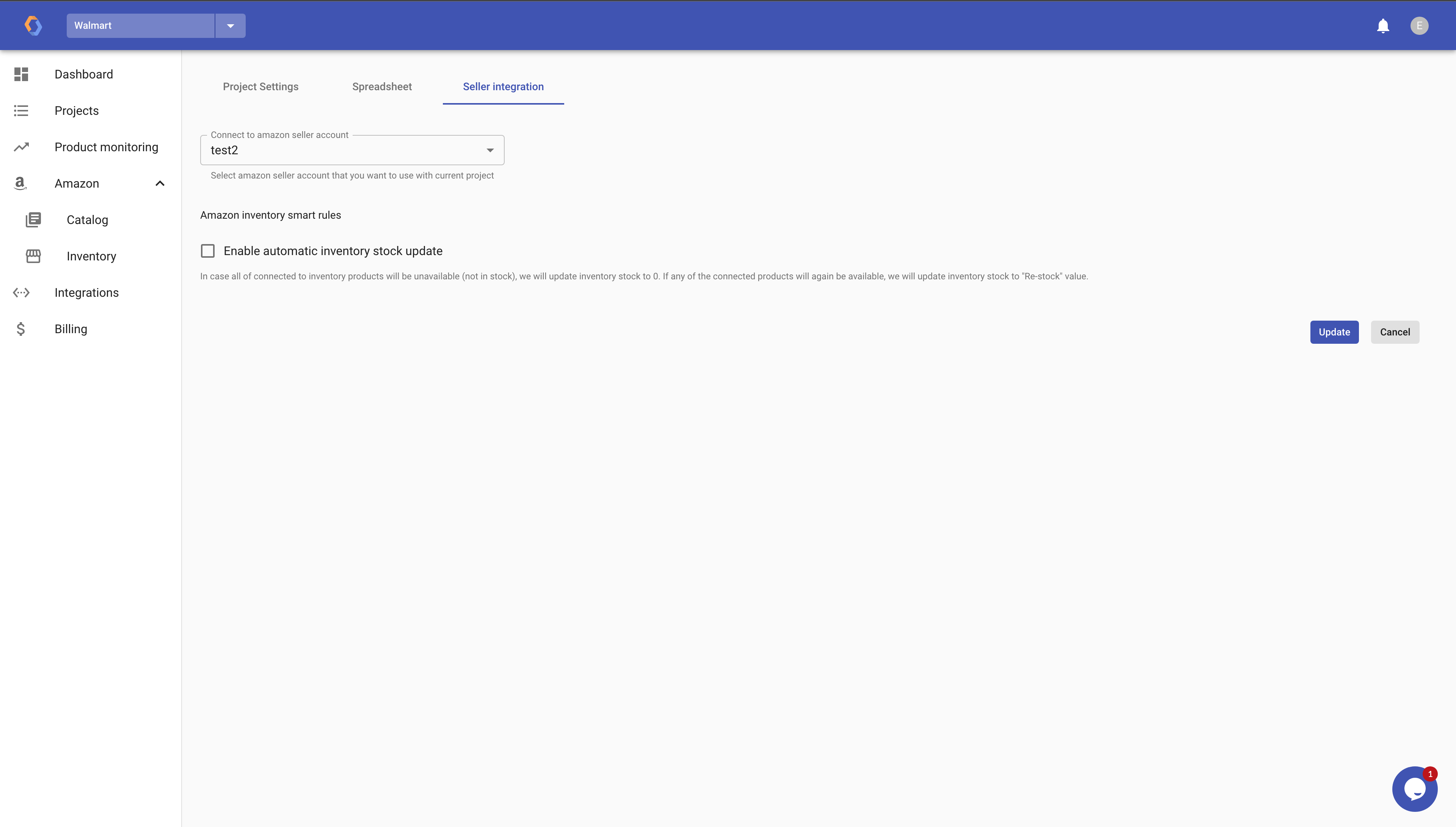Click the Walmart project name field
Viewport: 1456px width, 827px height.
[x=140, y=25]
